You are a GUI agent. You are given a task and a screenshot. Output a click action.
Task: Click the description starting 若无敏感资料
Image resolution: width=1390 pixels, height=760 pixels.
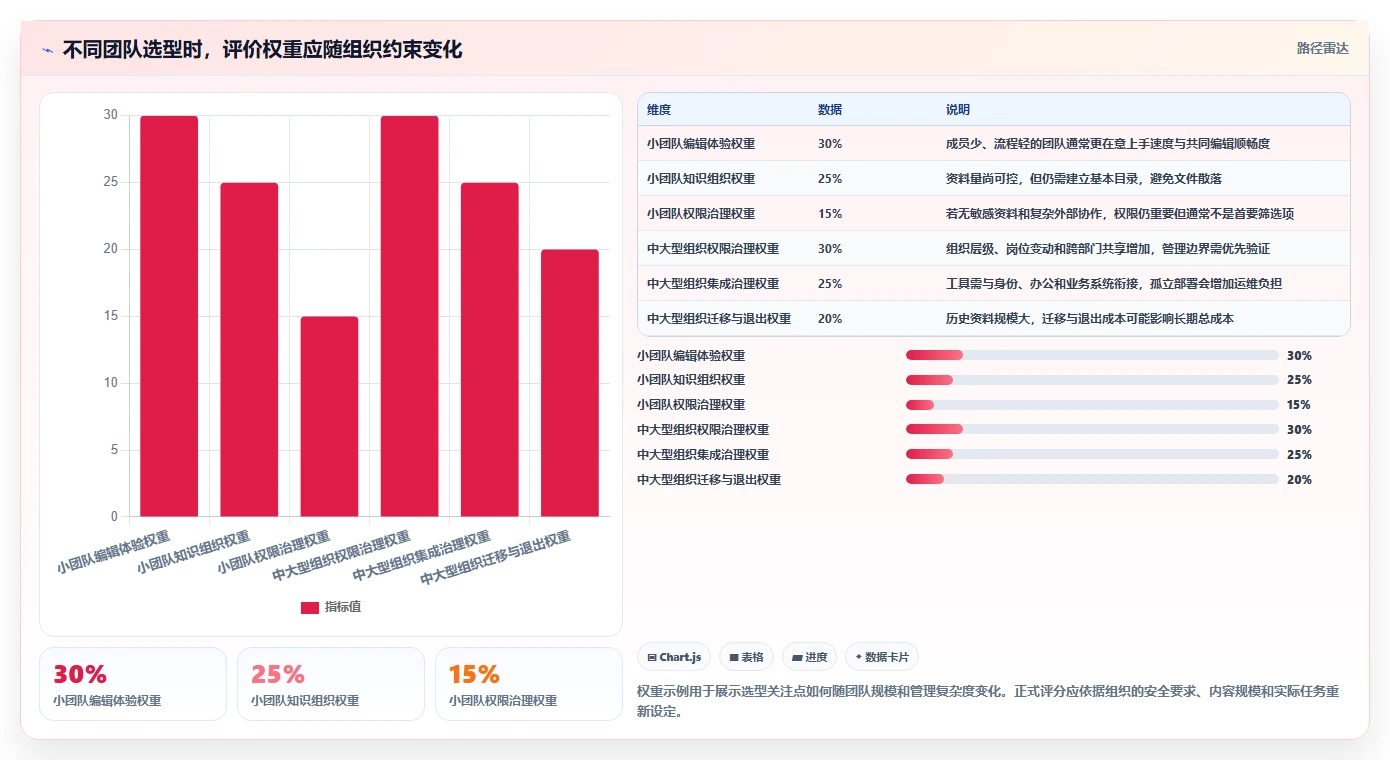tap(1120, 214)
